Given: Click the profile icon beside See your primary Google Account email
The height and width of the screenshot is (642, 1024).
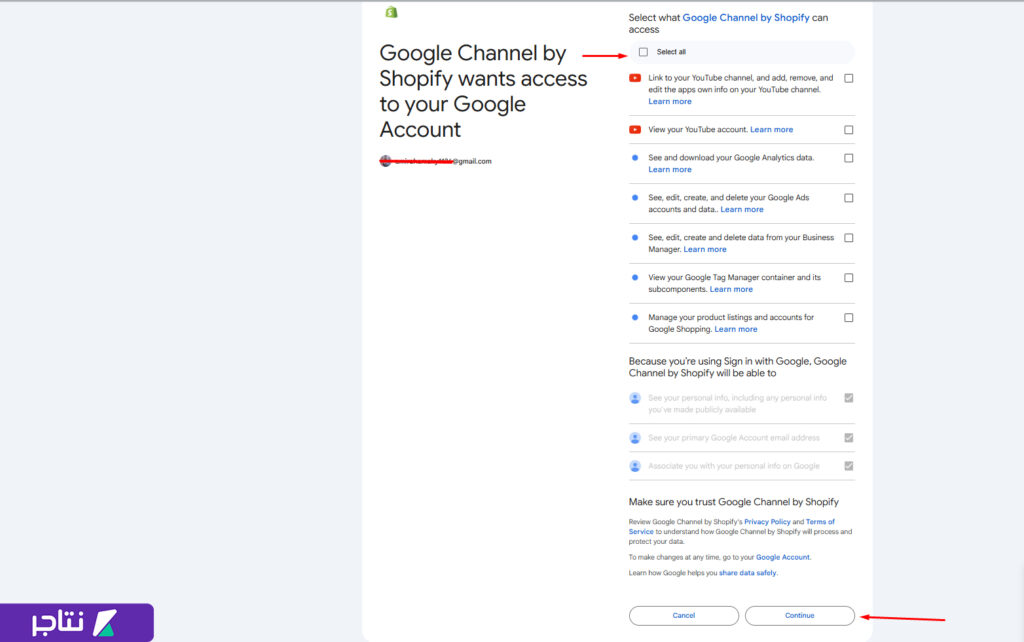Looking at the screenshot, I should (x=635, y=438).
